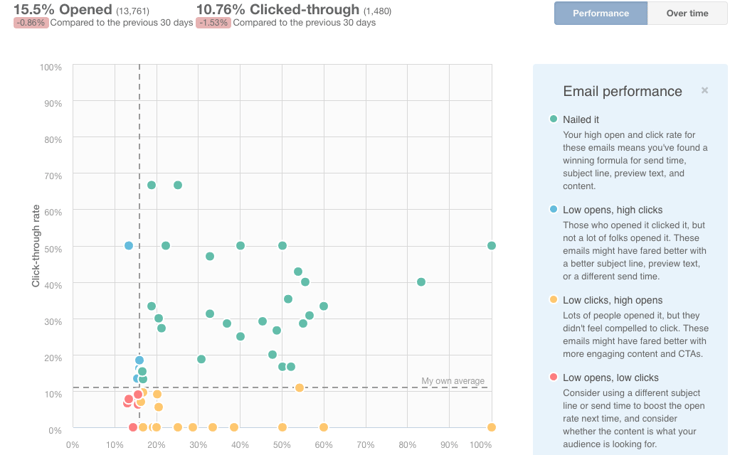Click the red Low opens, low clicks dot
Screen dimensions: 735x455
[x=554, y=378]
